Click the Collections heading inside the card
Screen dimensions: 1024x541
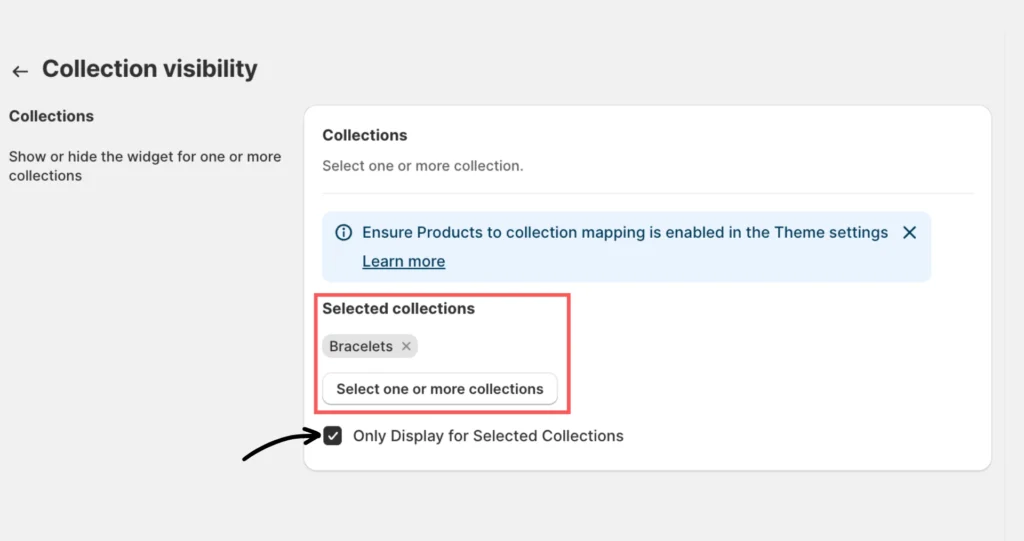(365, 135)
